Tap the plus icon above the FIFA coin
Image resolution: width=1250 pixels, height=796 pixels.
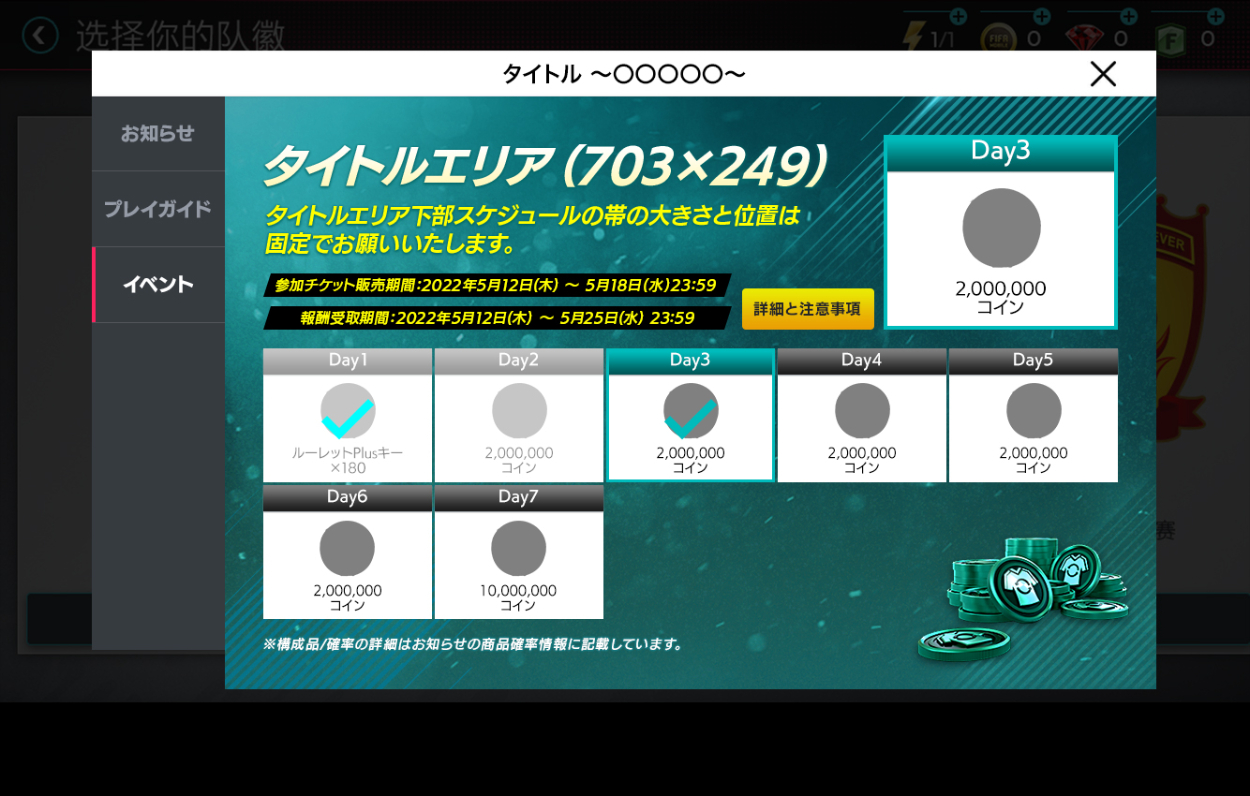click(1042, 16)
